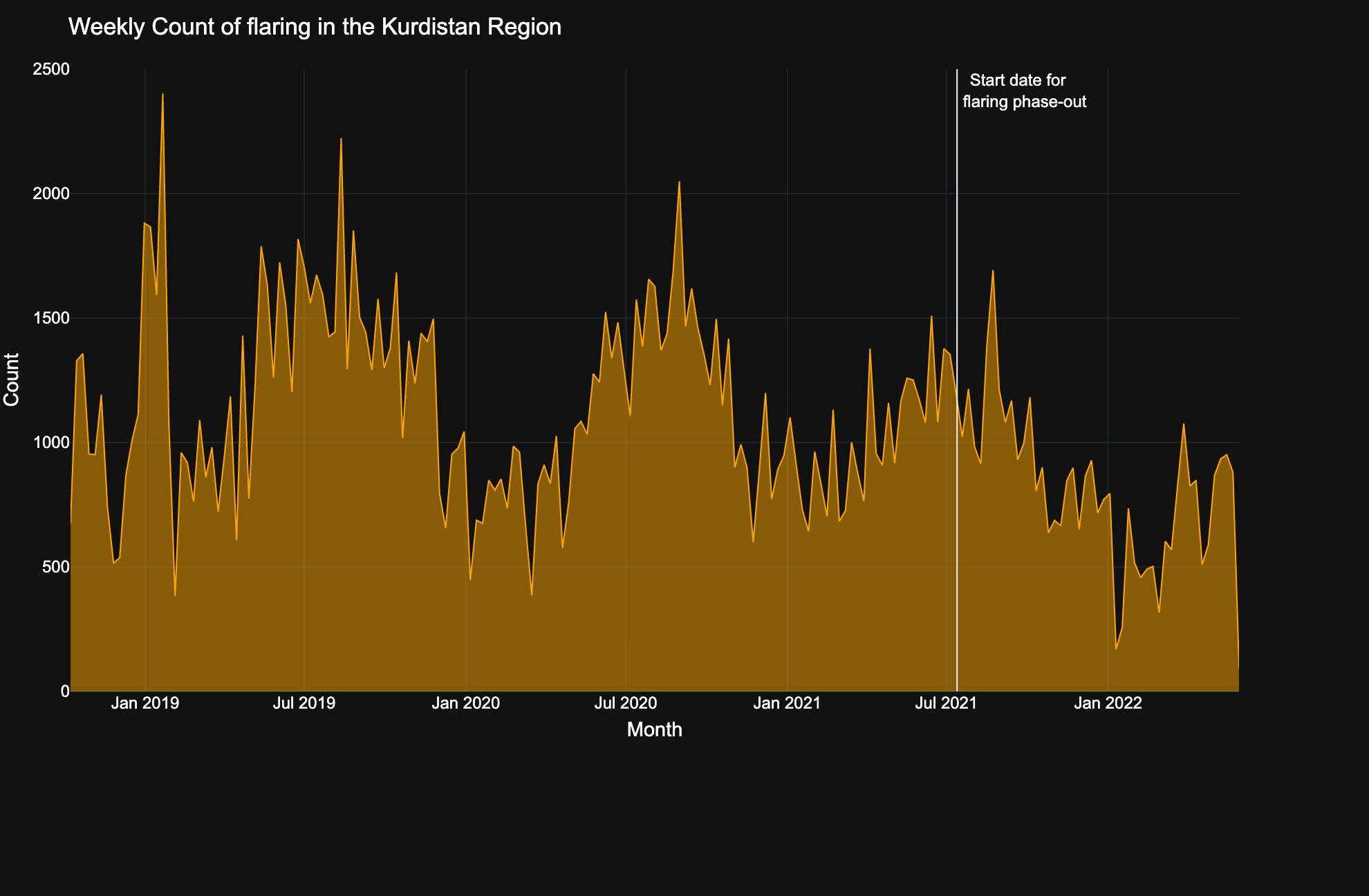Select the 'Jan 2022' x-axis tick label
Image resolution: width=1369 pixels, height=896 pixels.
(x=1108, y=704)
